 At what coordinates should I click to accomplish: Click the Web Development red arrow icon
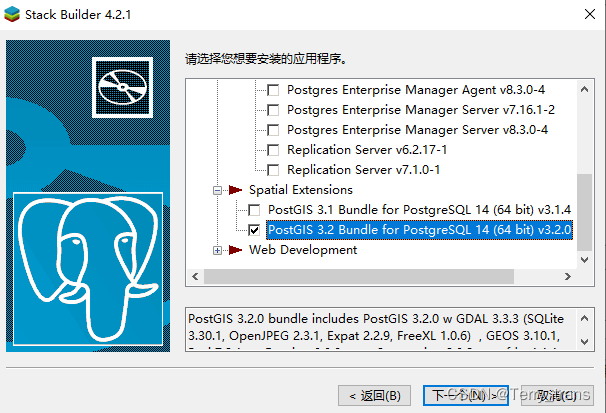[235, 250]
